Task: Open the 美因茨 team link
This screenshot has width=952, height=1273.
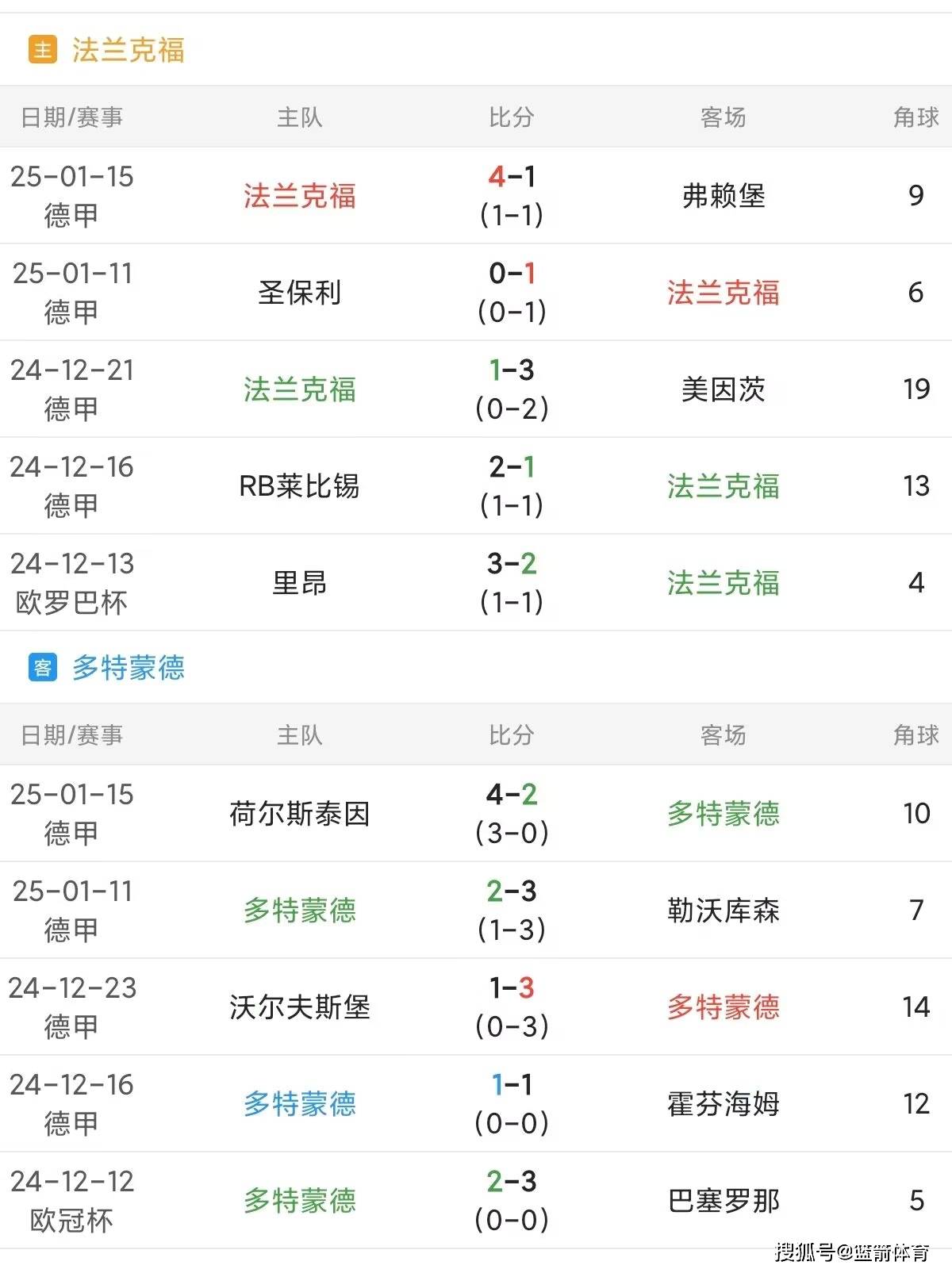Action: tap(723, 389)
